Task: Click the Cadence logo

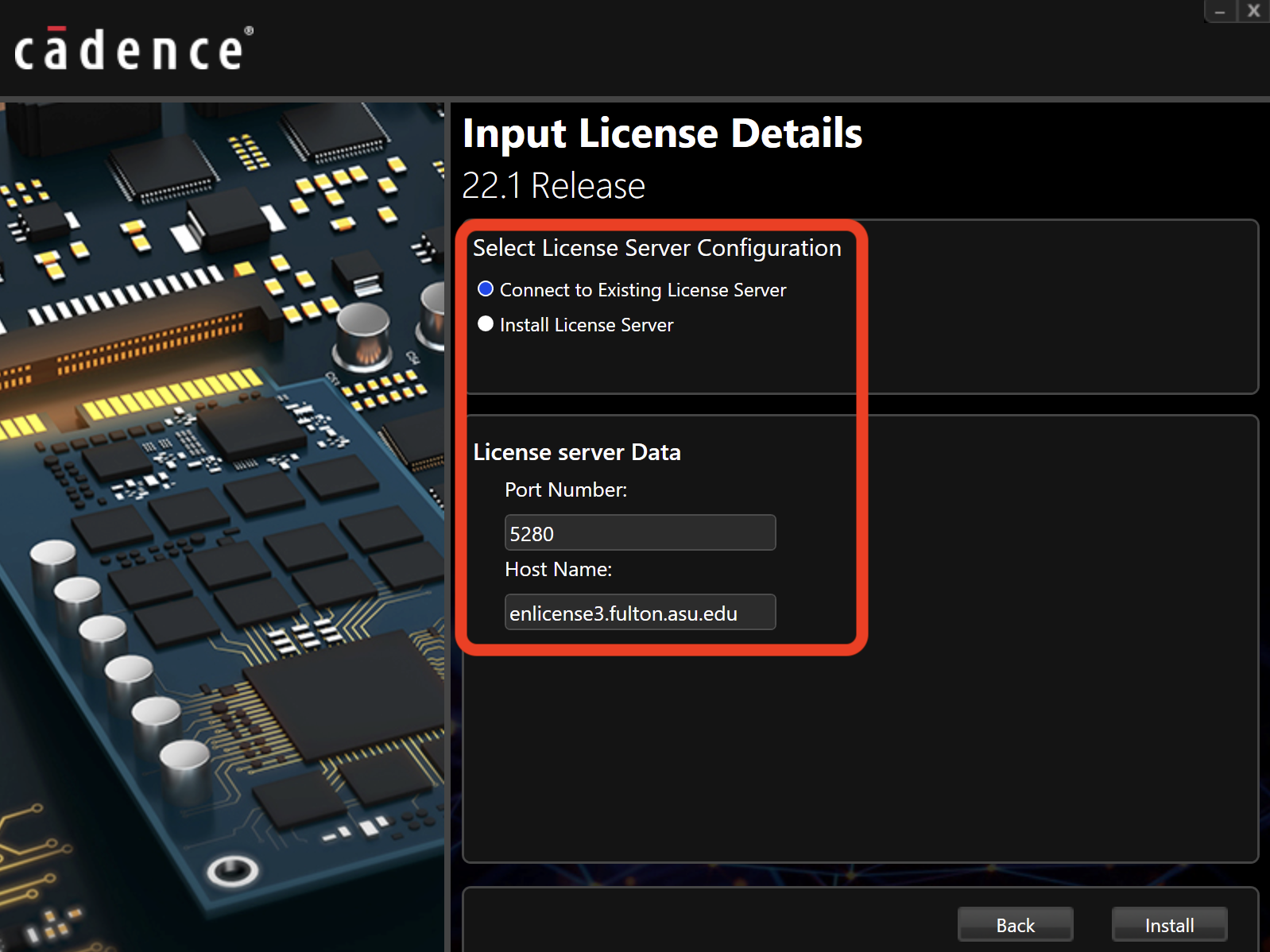Action: coord(134,49)
